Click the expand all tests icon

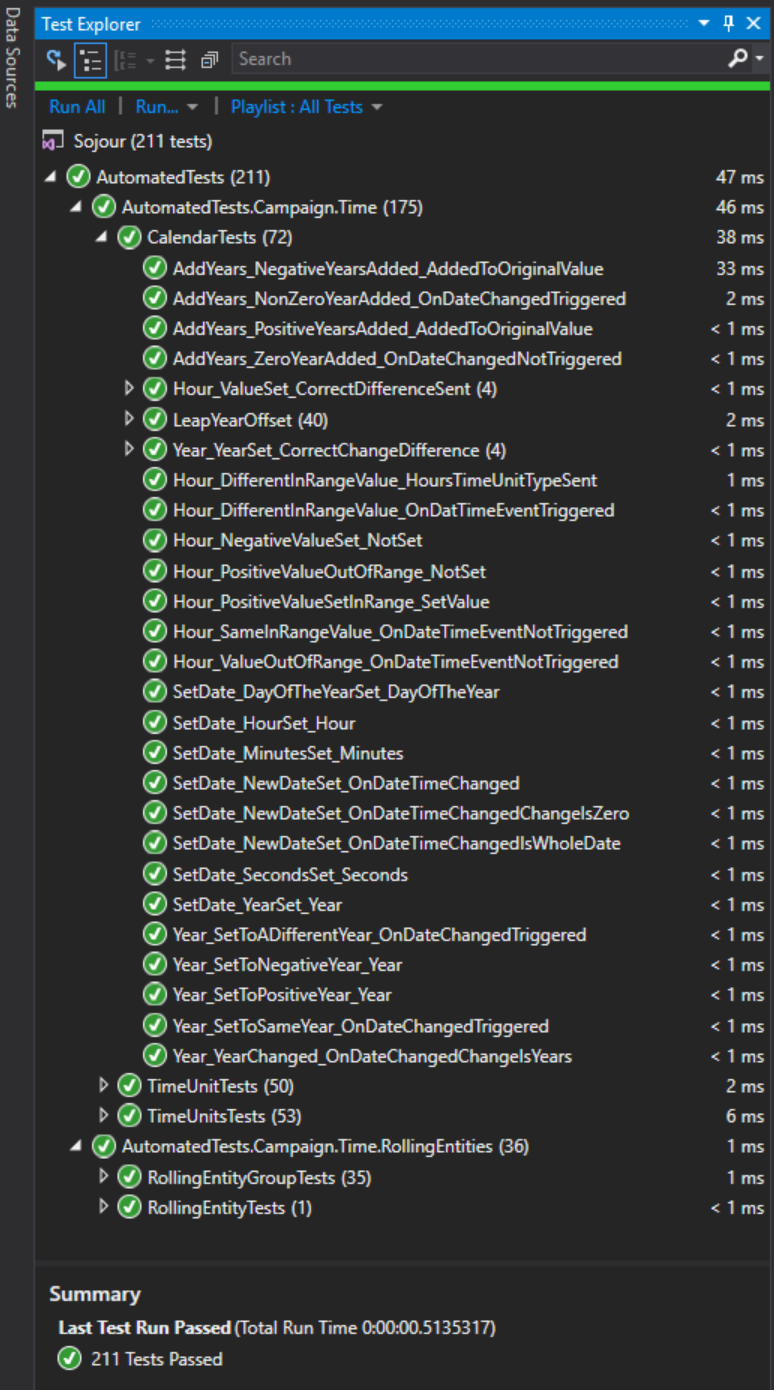(176, 60)
